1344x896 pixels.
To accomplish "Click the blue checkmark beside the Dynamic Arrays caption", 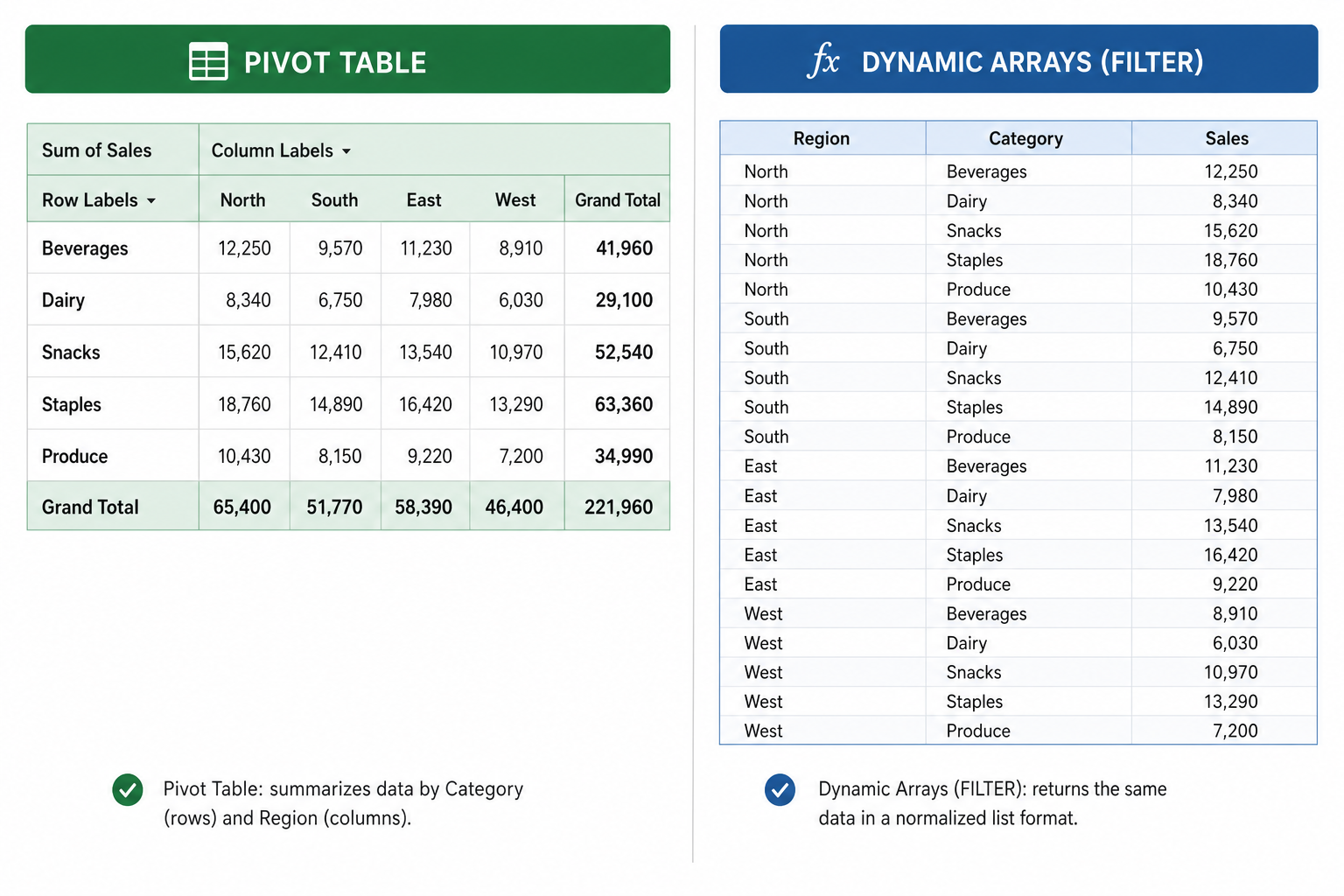I will click(780, 789).
